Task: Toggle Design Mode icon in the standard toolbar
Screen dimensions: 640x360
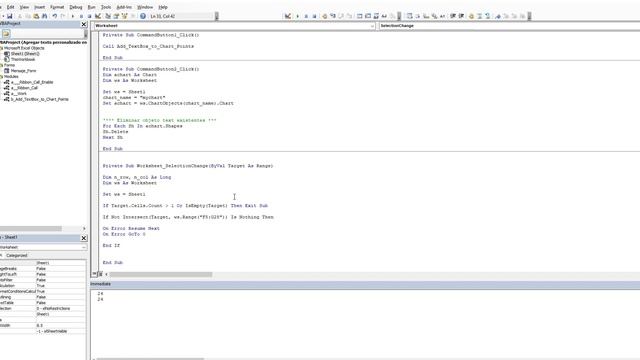Action: coord(98,16)
